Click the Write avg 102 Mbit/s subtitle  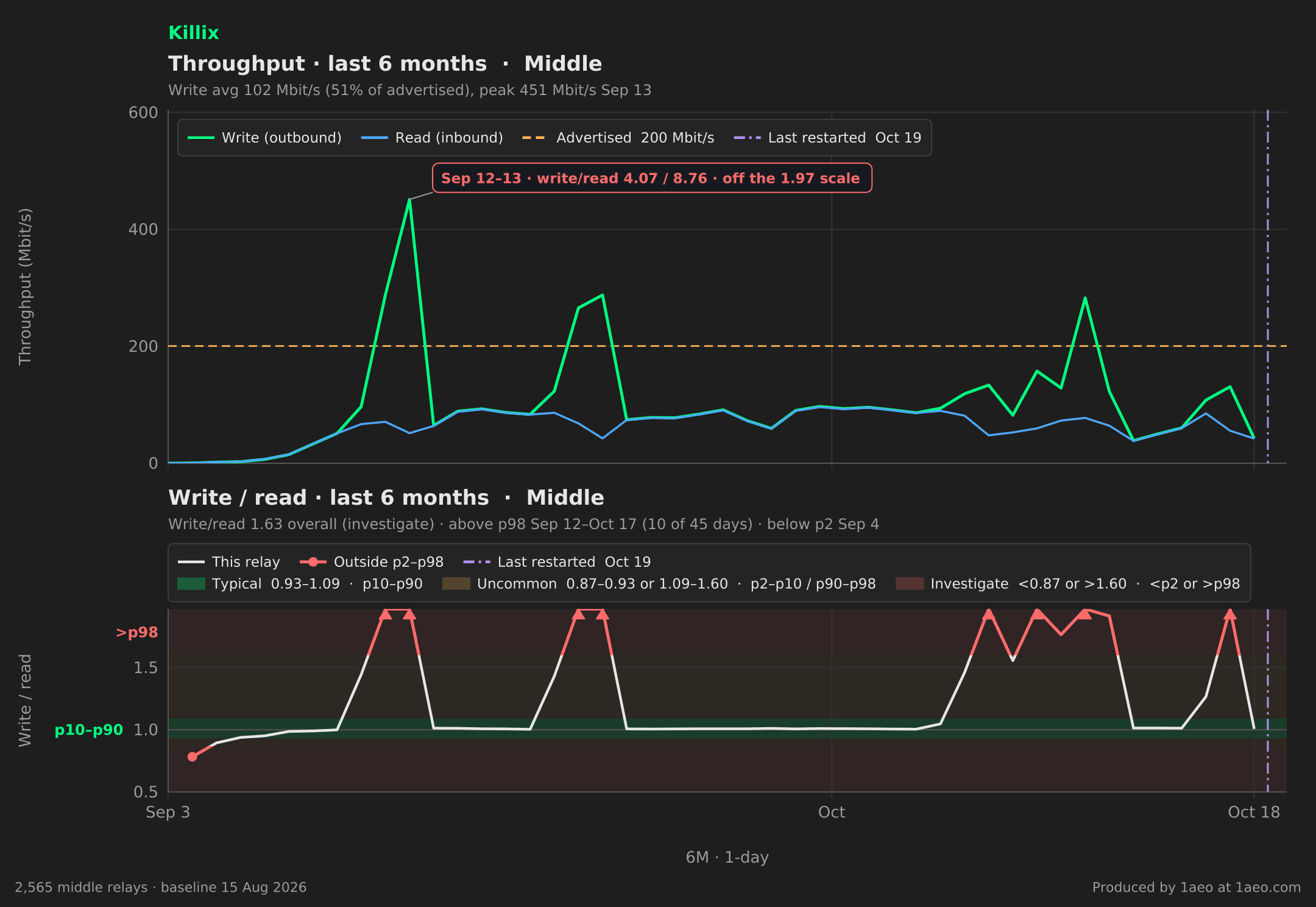tap(409, 90)
